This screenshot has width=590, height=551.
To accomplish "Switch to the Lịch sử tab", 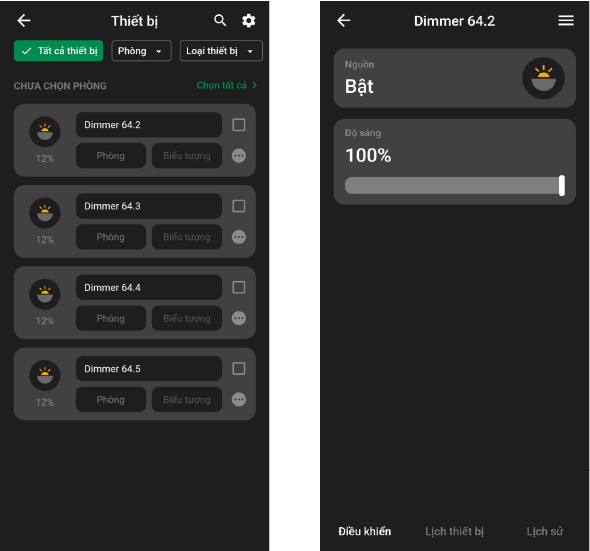I will (x=544, y=531).
